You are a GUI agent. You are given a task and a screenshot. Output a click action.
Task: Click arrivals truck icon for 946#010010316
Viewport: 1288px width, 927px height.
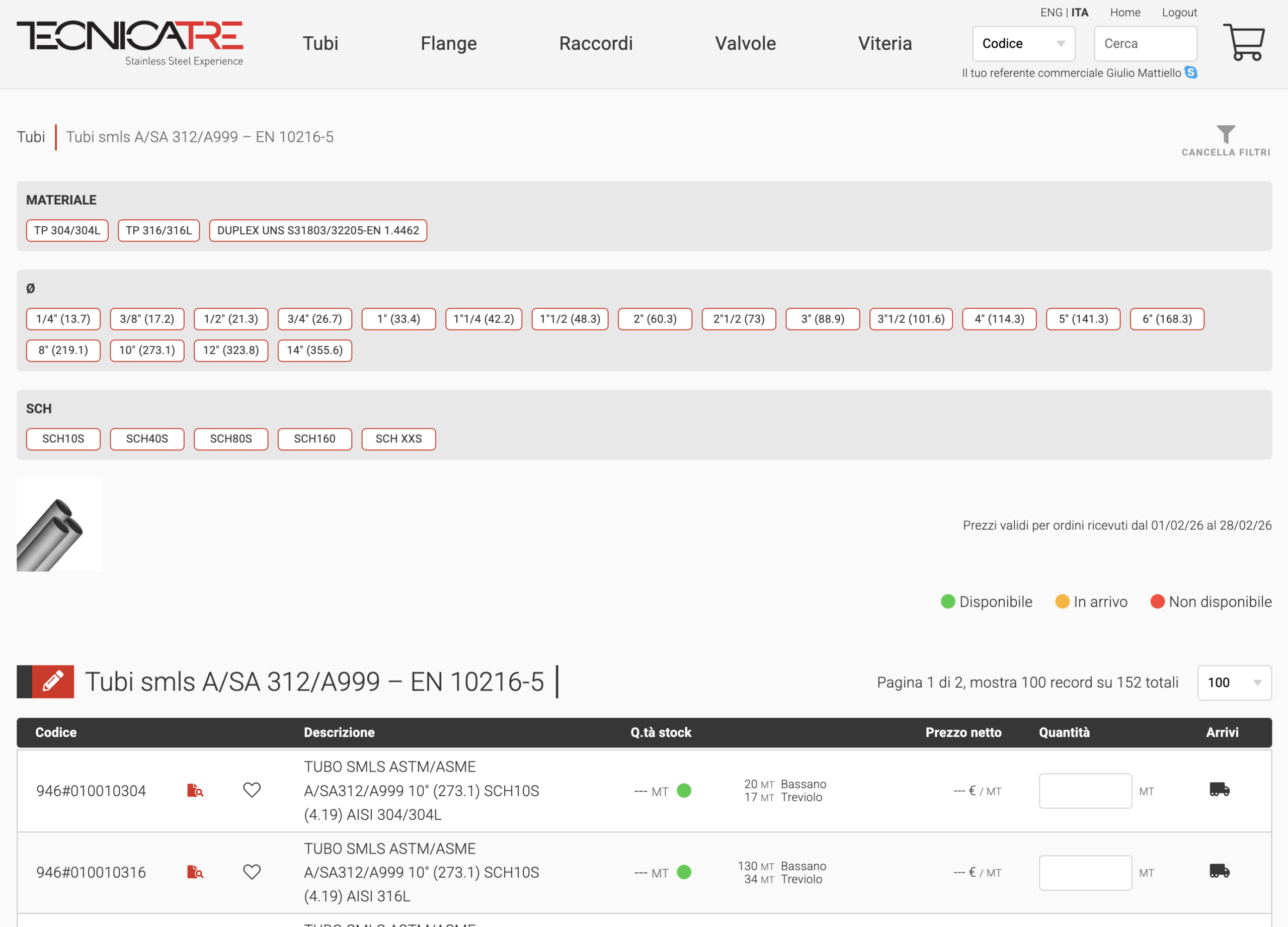pos(1219,871)
